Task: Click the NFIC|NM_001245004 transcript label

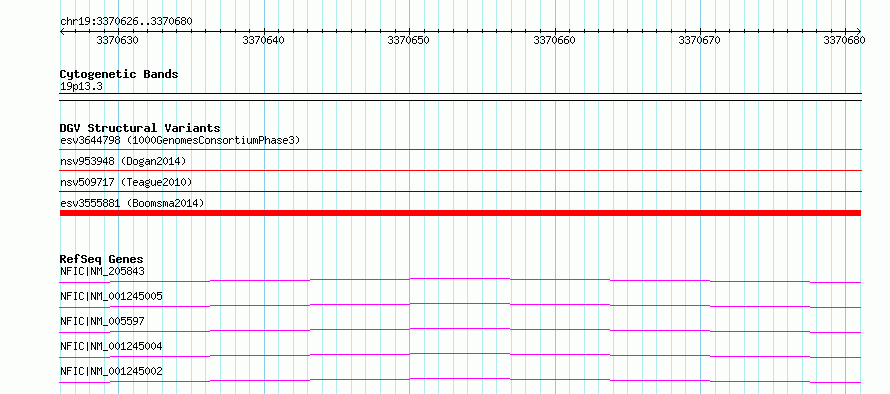Action: pos(111,346)
